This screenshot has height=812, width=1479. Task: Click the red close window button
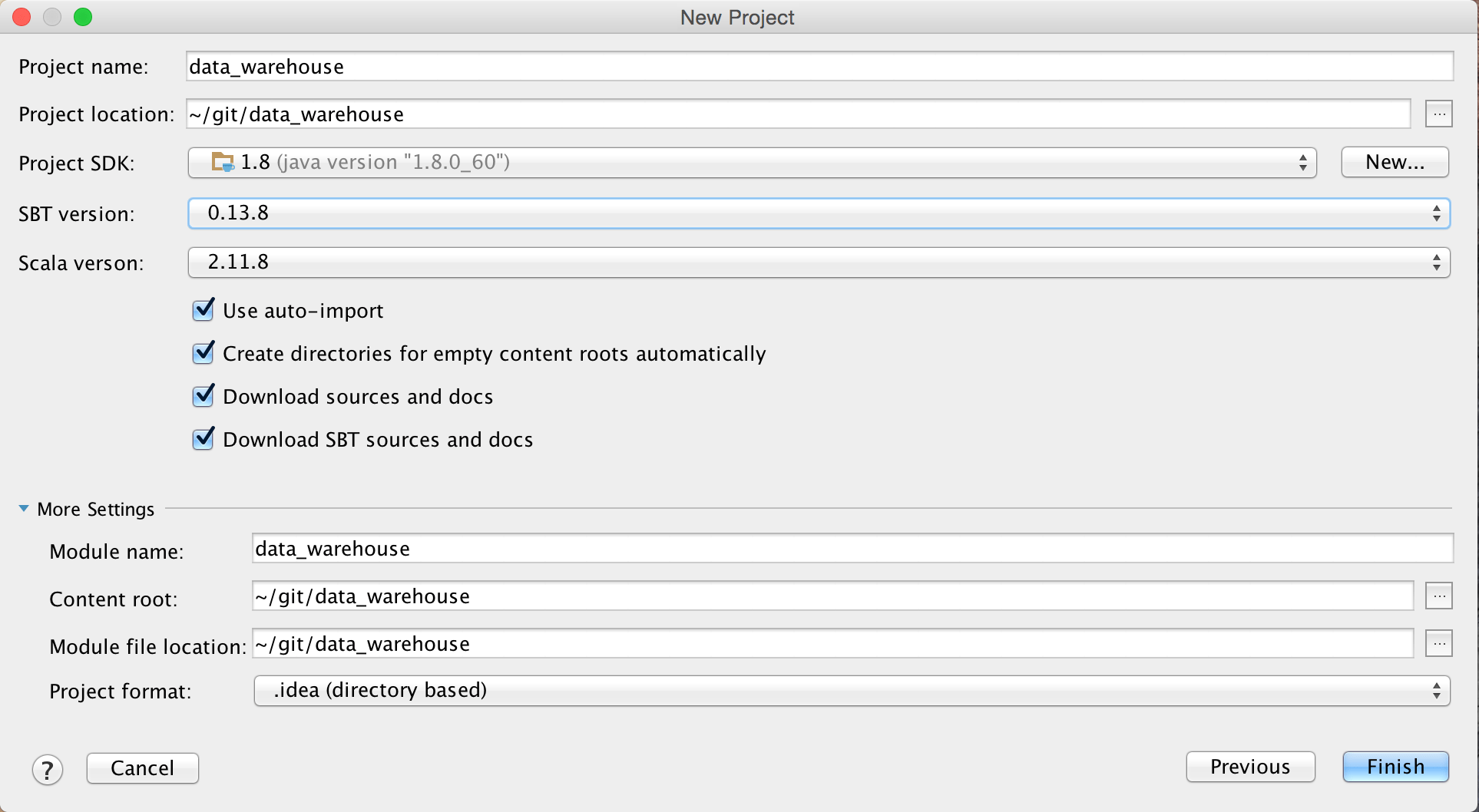pos(22,17)
